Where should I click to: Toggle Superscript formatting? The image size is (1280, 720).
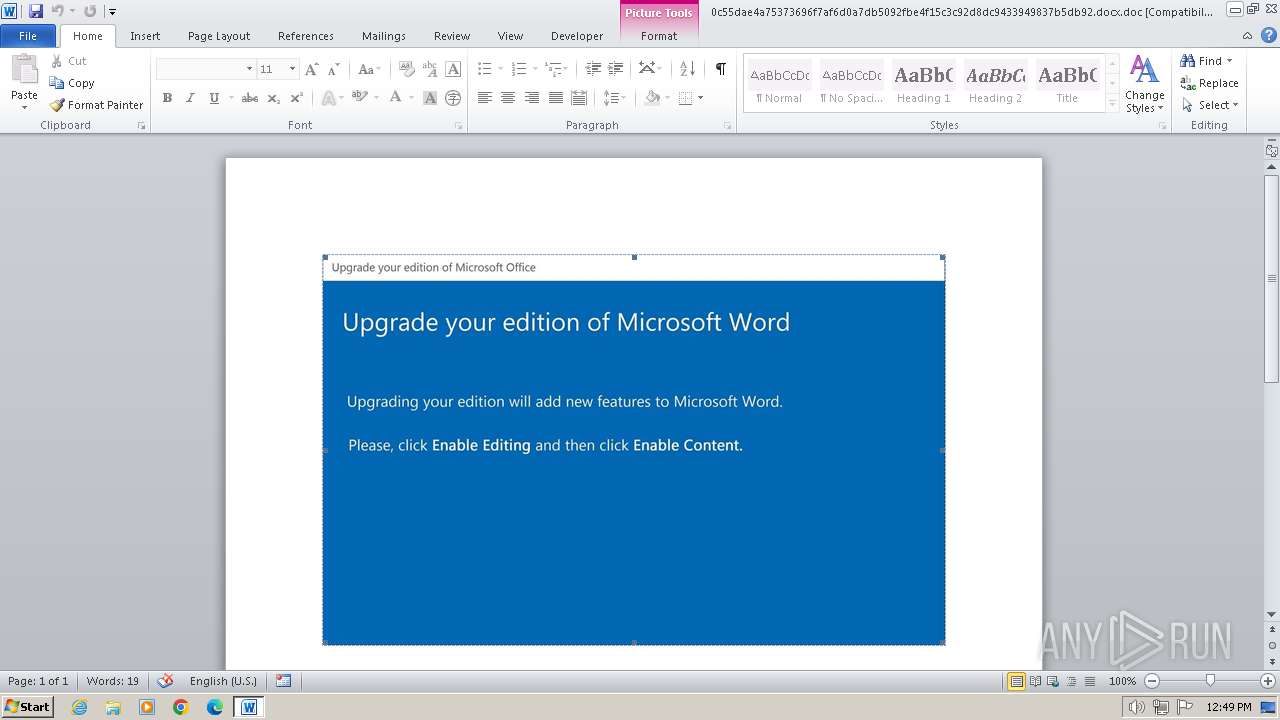coord(296,98)
